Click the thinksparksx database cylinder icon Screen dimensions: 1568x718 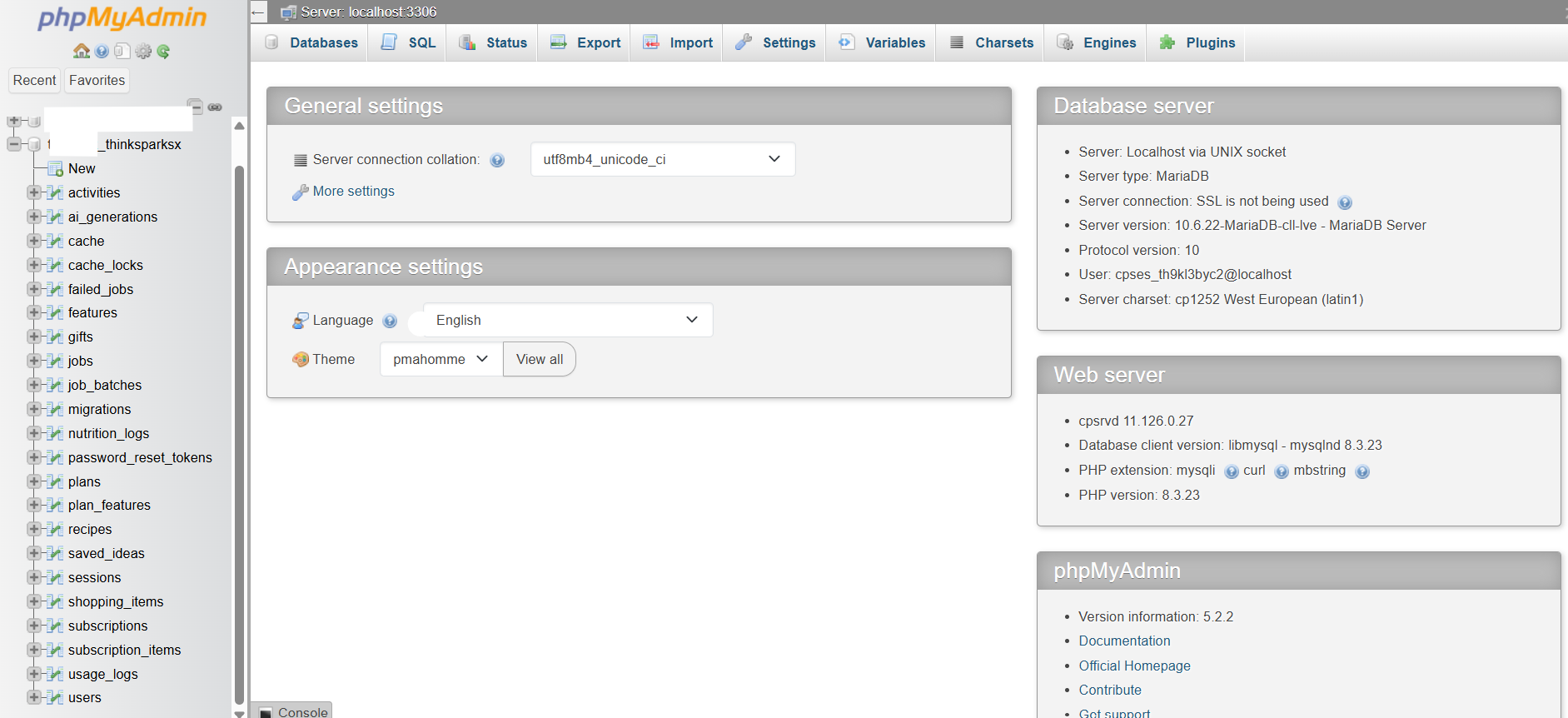point(34,145)
